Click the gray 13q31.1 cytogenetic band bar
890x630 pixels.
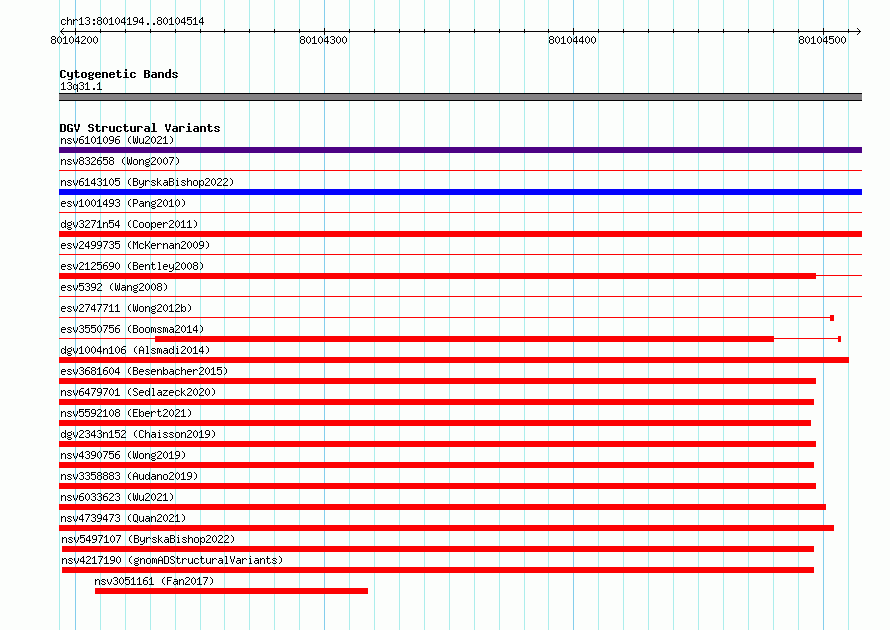pyautogui.click(x=460, y=97)
